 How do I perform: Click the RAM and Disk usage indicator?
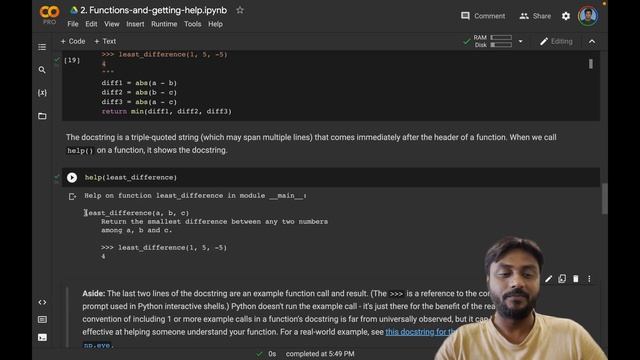click(x=493, y=41)
